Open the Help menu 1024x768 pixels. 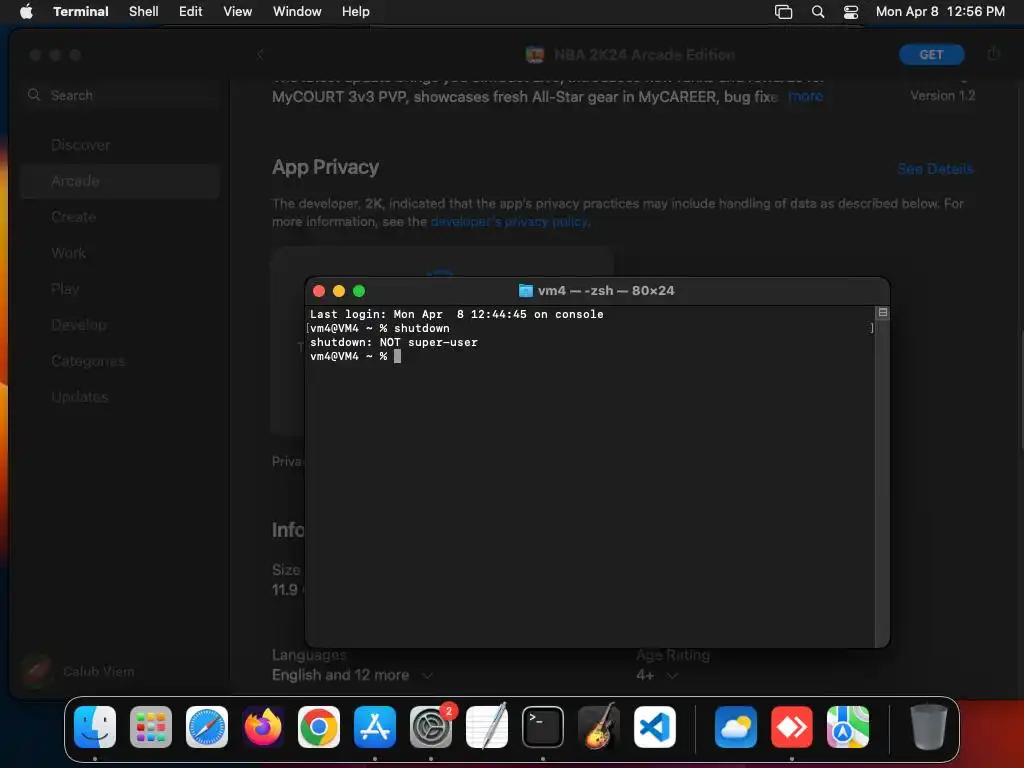[x=356, y=11]
